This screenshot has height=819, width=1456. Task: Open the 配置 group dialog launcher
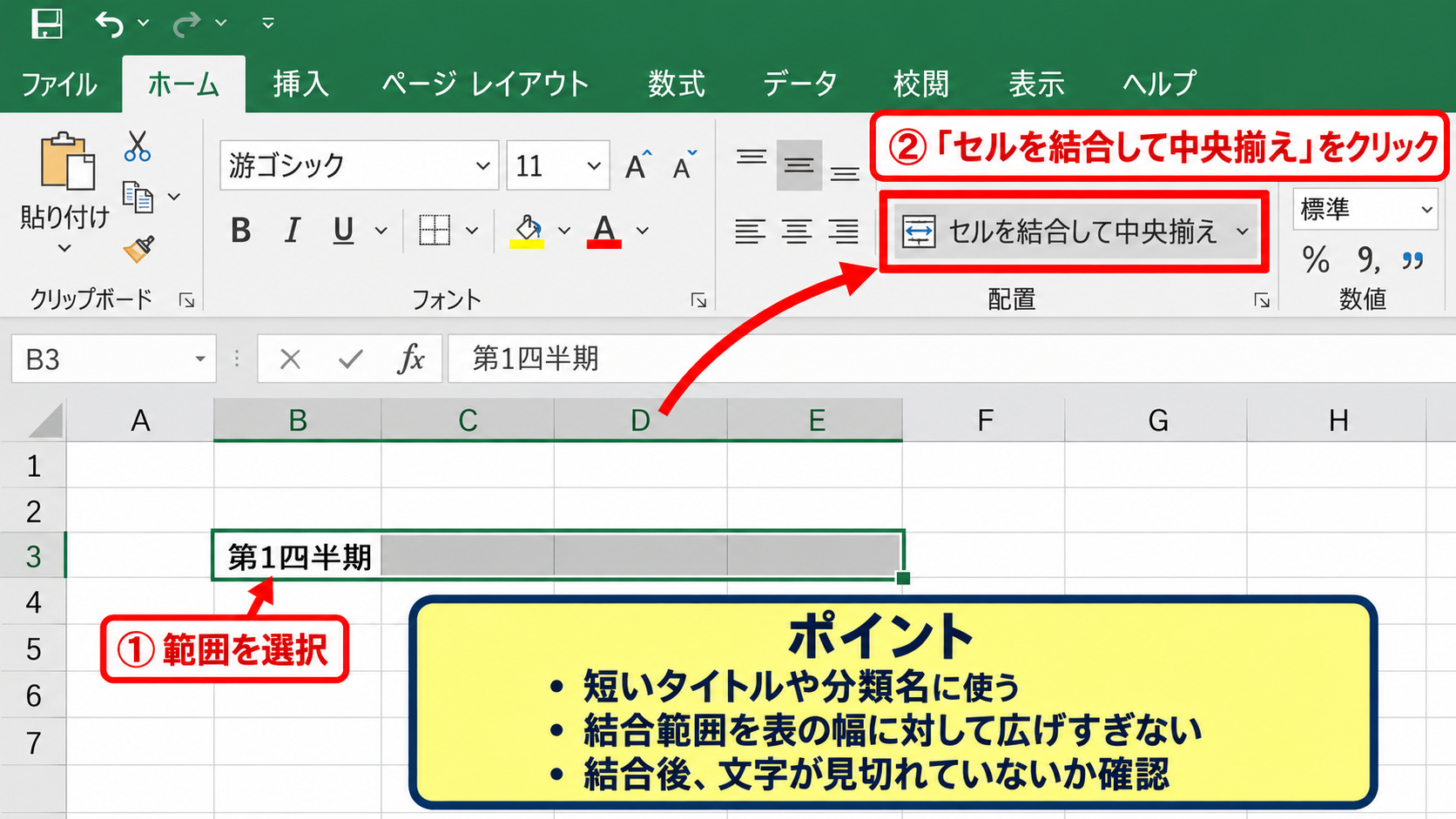pos(1262,300)
